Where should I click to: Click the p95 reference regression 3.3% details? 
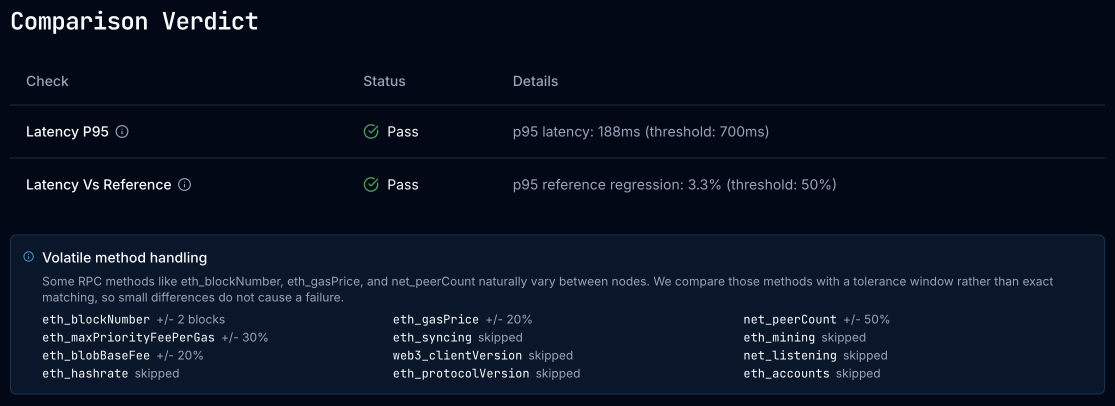(x=674, y=185)
